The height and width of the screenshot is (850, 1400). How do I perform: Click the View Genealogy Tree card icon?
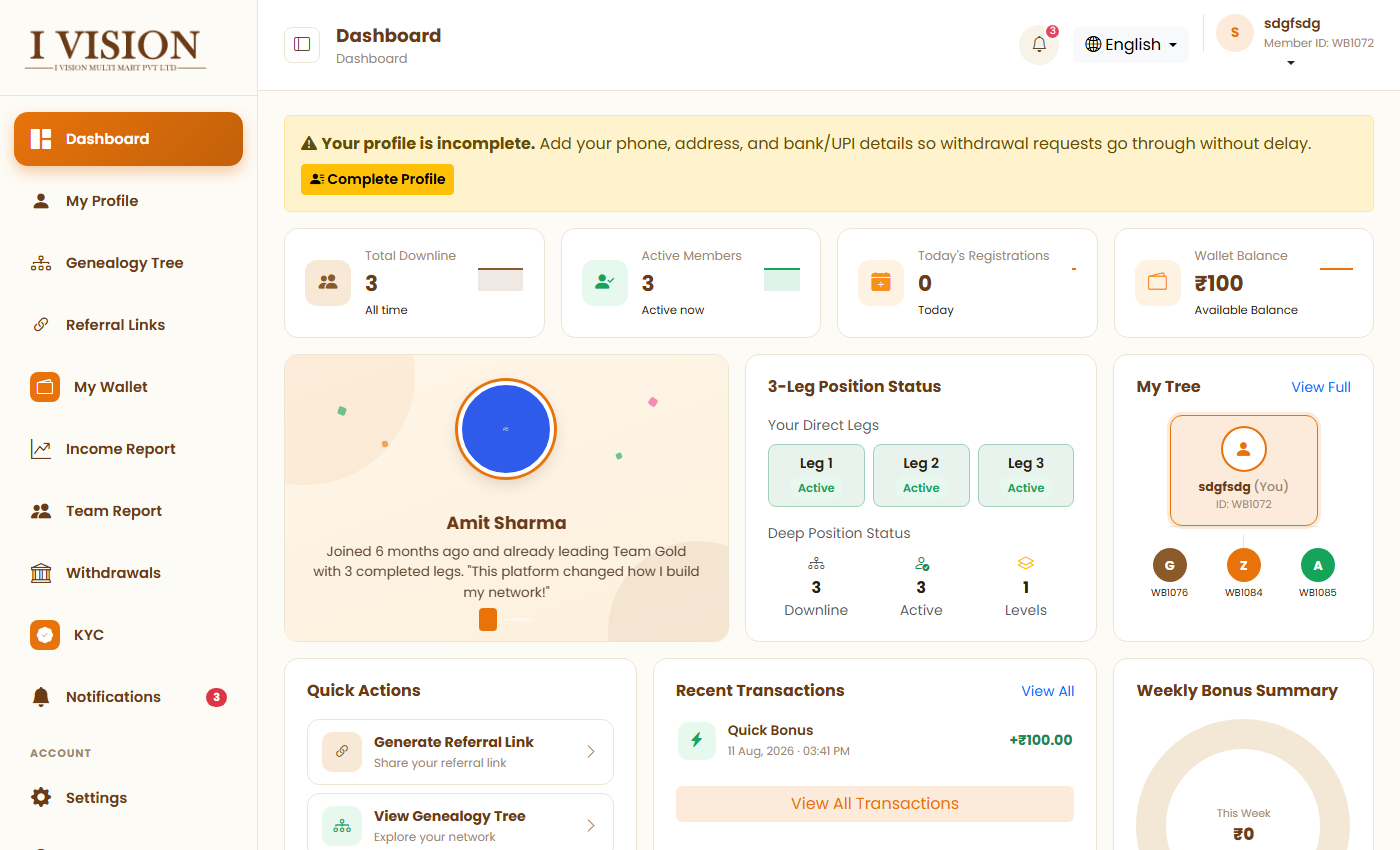pos(342,826)
